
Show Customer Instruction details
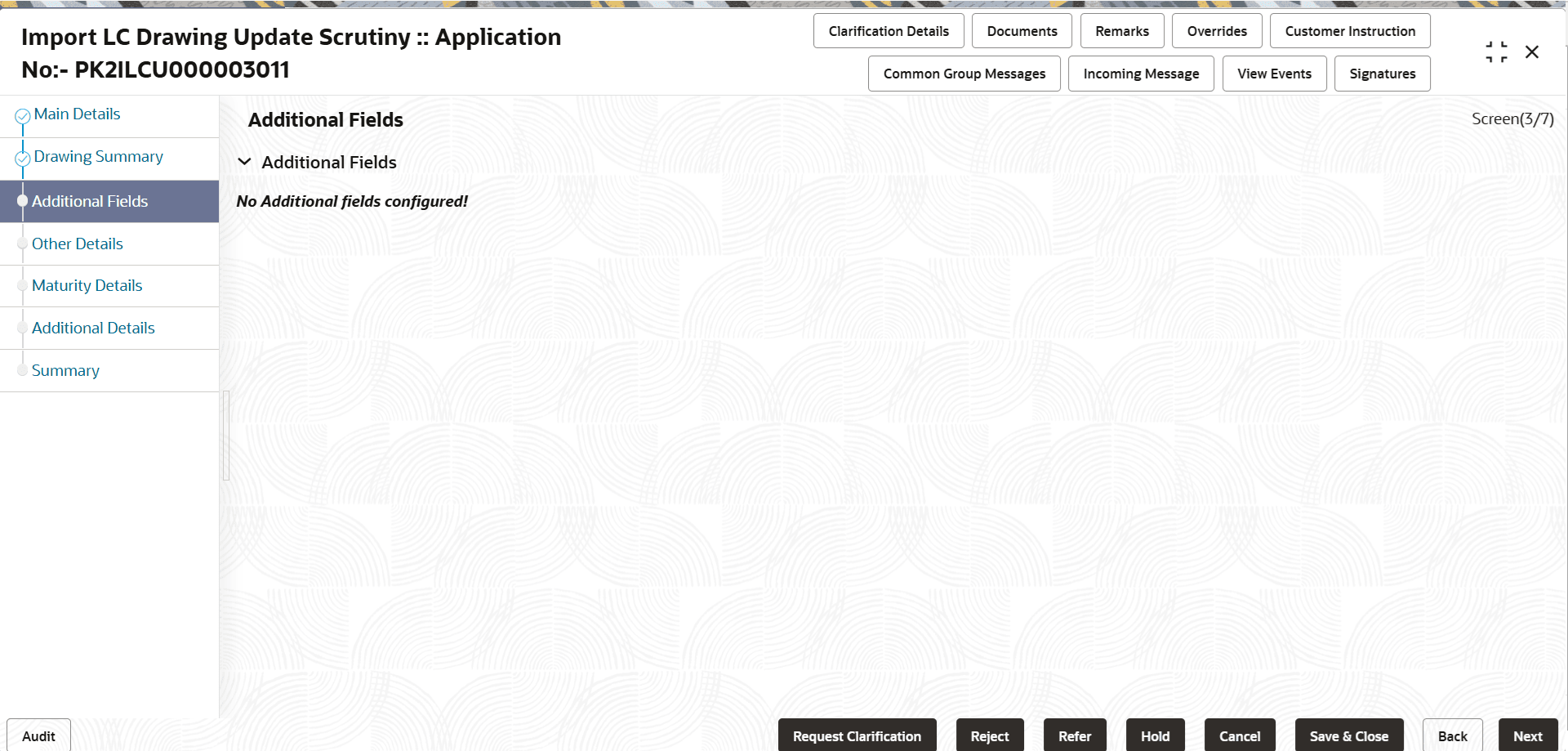point(1350,30)
